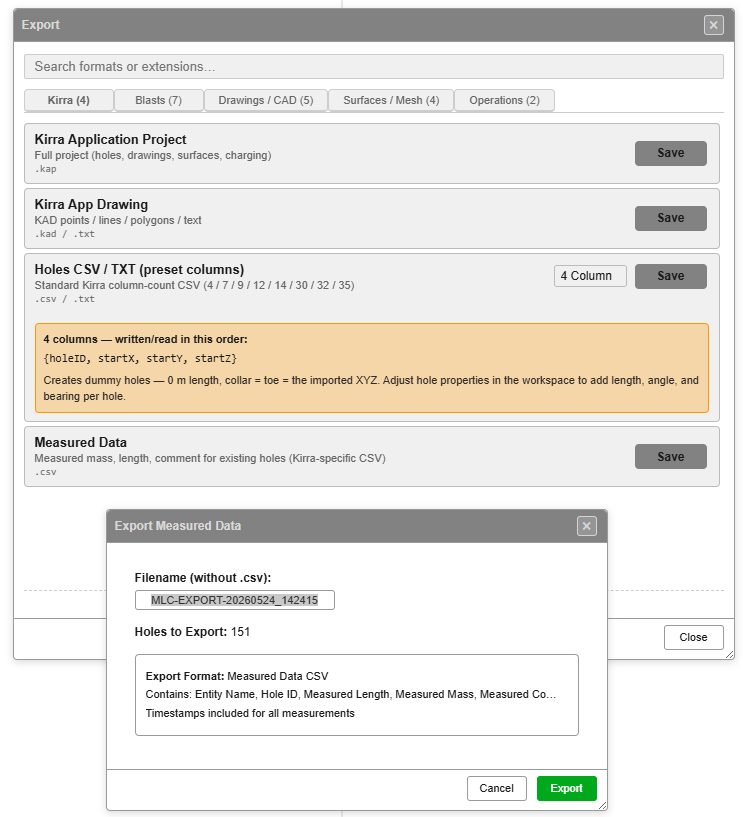Select the Drawings / CAD (5) tab

coord(266,100)
